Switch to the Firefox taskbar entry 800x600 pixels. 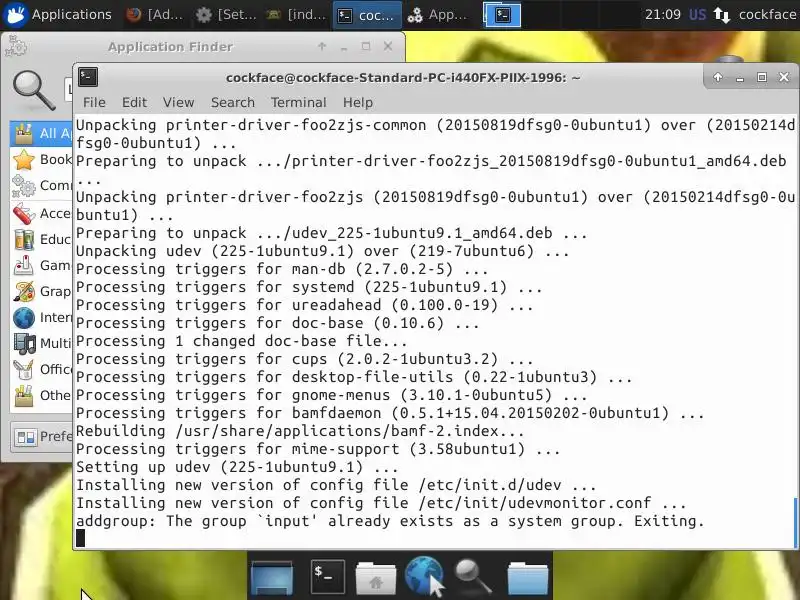(x=155, y=15)
